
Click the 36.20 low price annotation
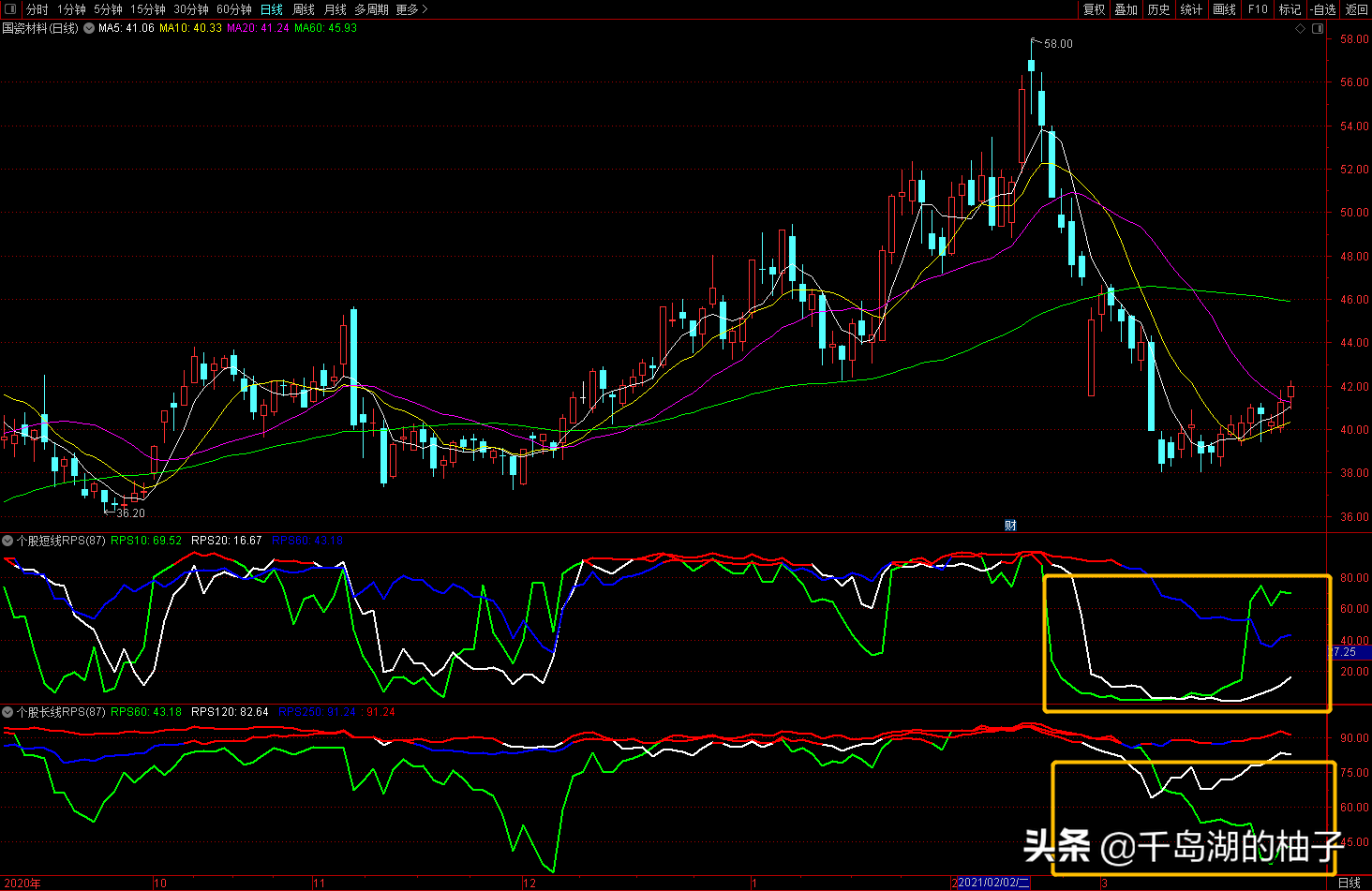[130, 513]
